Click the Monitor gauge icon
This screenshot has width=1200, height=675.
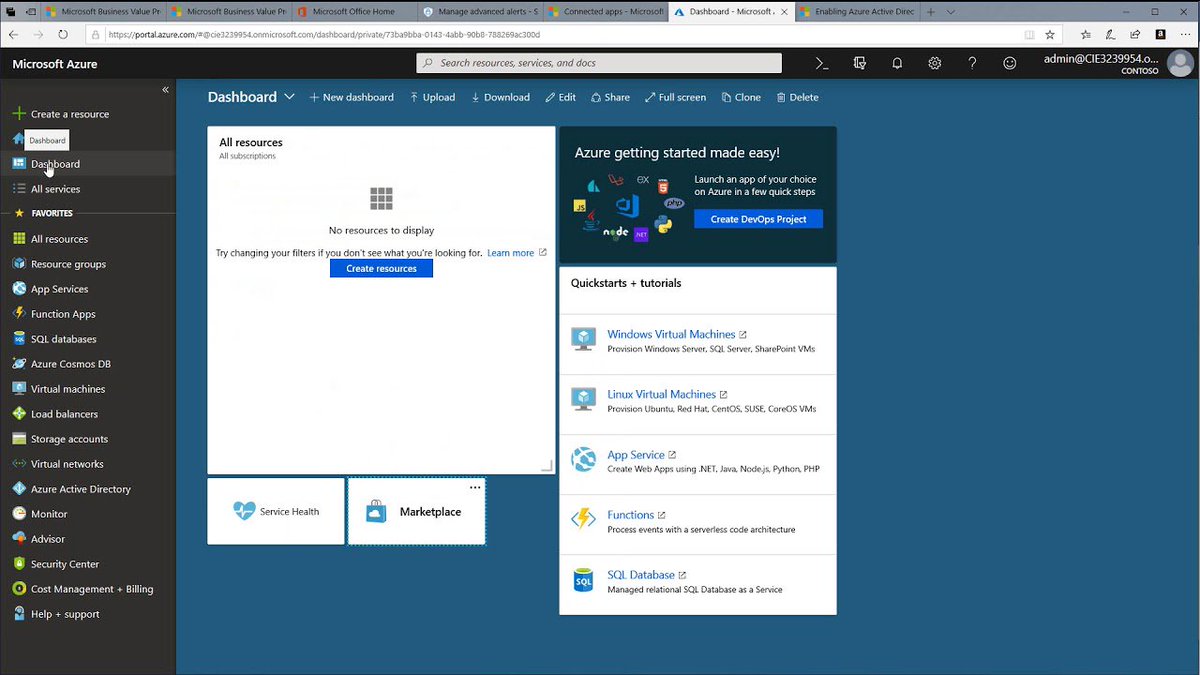(19, 514)
